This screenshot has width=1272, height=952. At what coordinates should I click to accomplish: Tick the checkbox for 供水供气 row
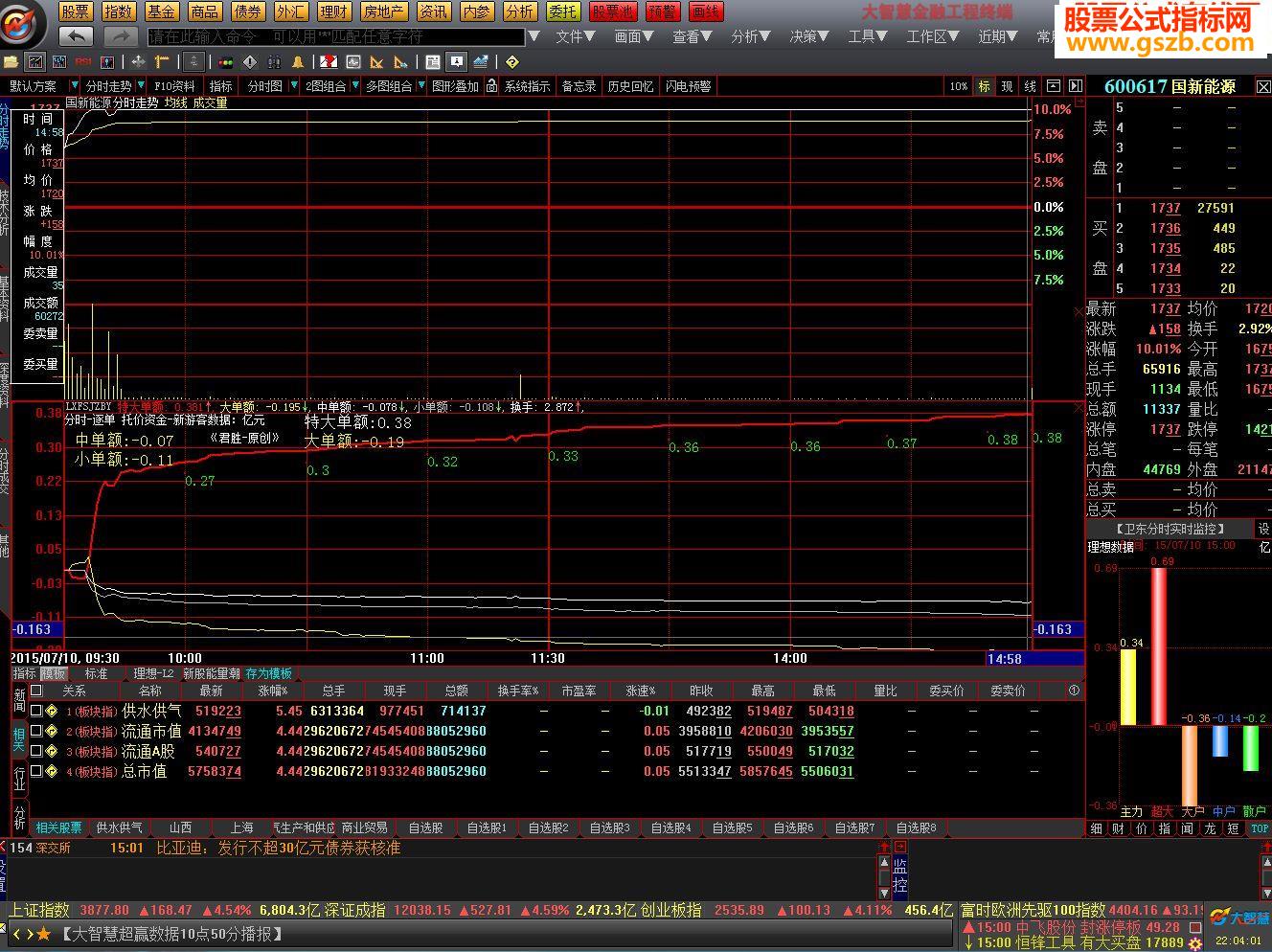coord(36,711)
